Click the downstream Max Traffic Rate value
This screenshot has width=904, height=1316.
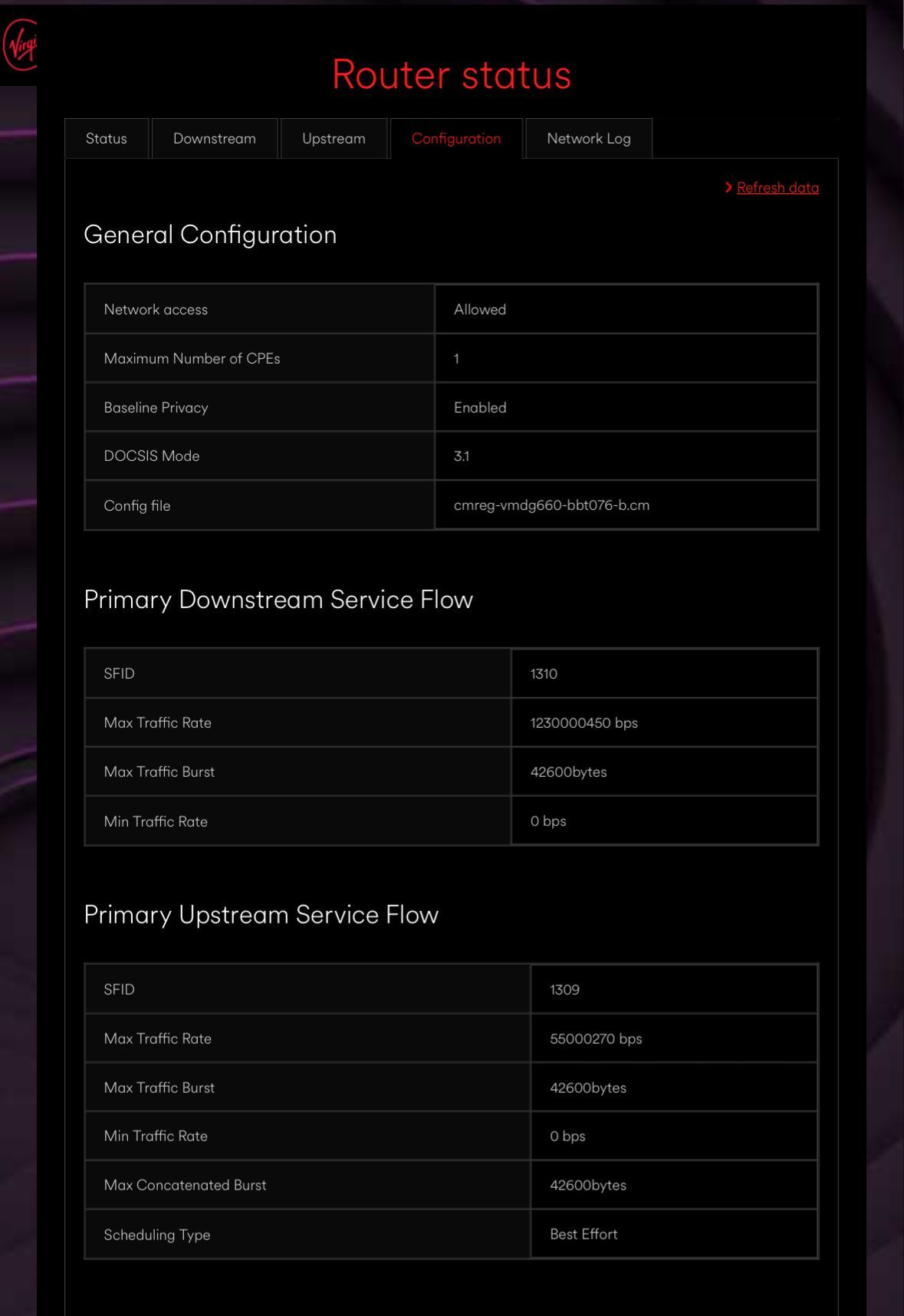[x=584, y=722]
